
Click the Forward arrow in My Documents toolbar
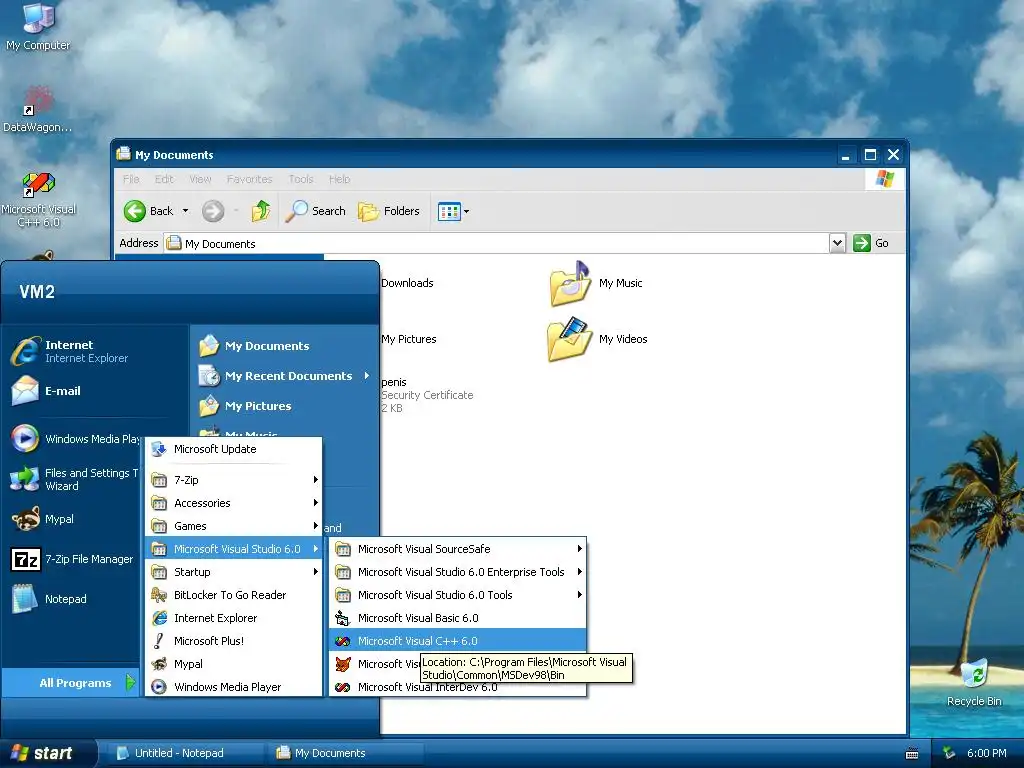pyautogui.click(x=213, y=211)
